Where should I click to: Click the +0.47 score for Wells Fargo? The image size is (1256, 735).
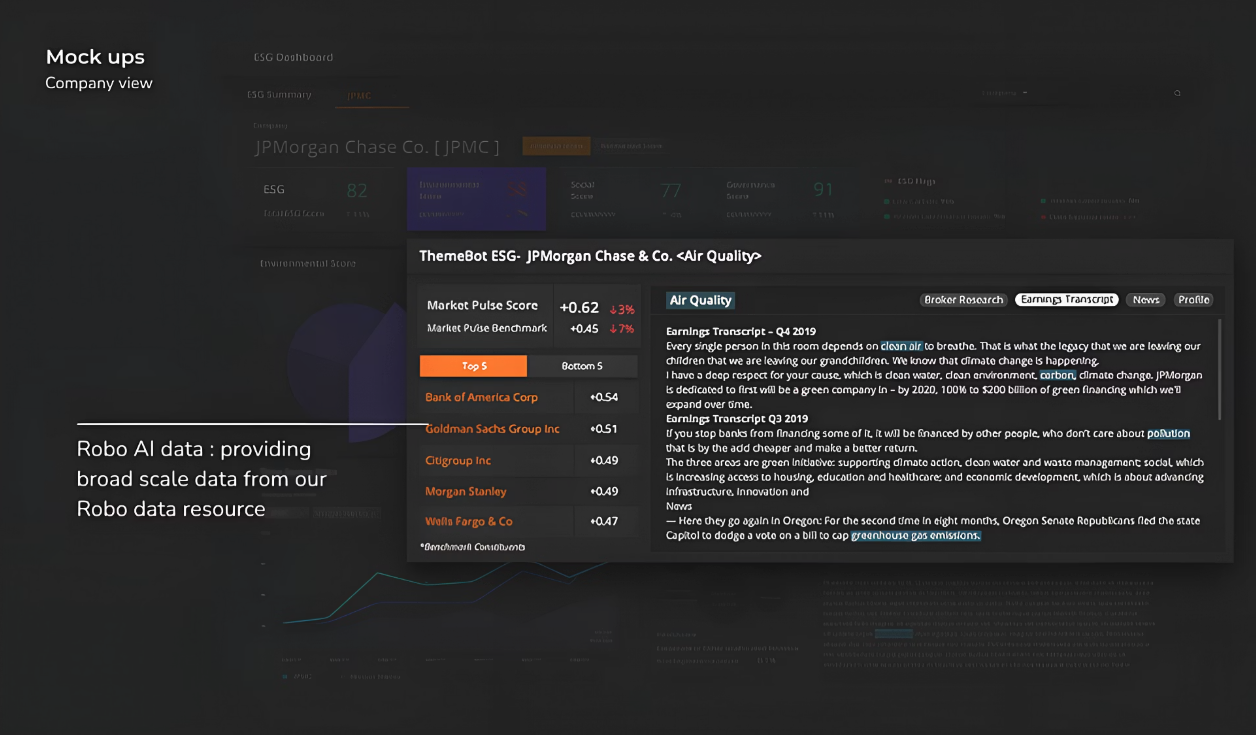tap(604, 522)
